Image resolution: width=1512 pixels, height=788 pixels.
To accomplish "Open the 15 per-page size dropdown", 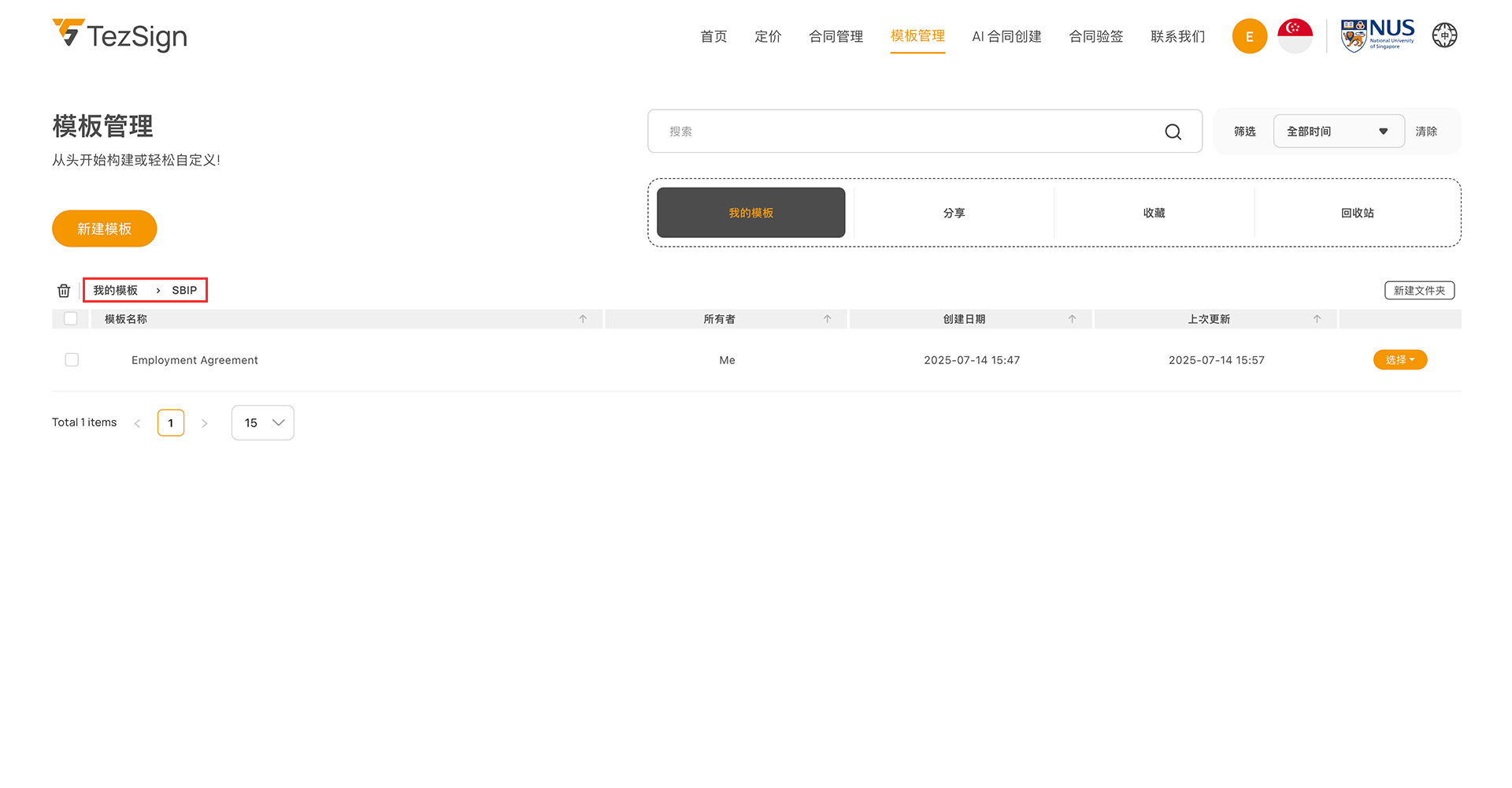I will (262, 423).
